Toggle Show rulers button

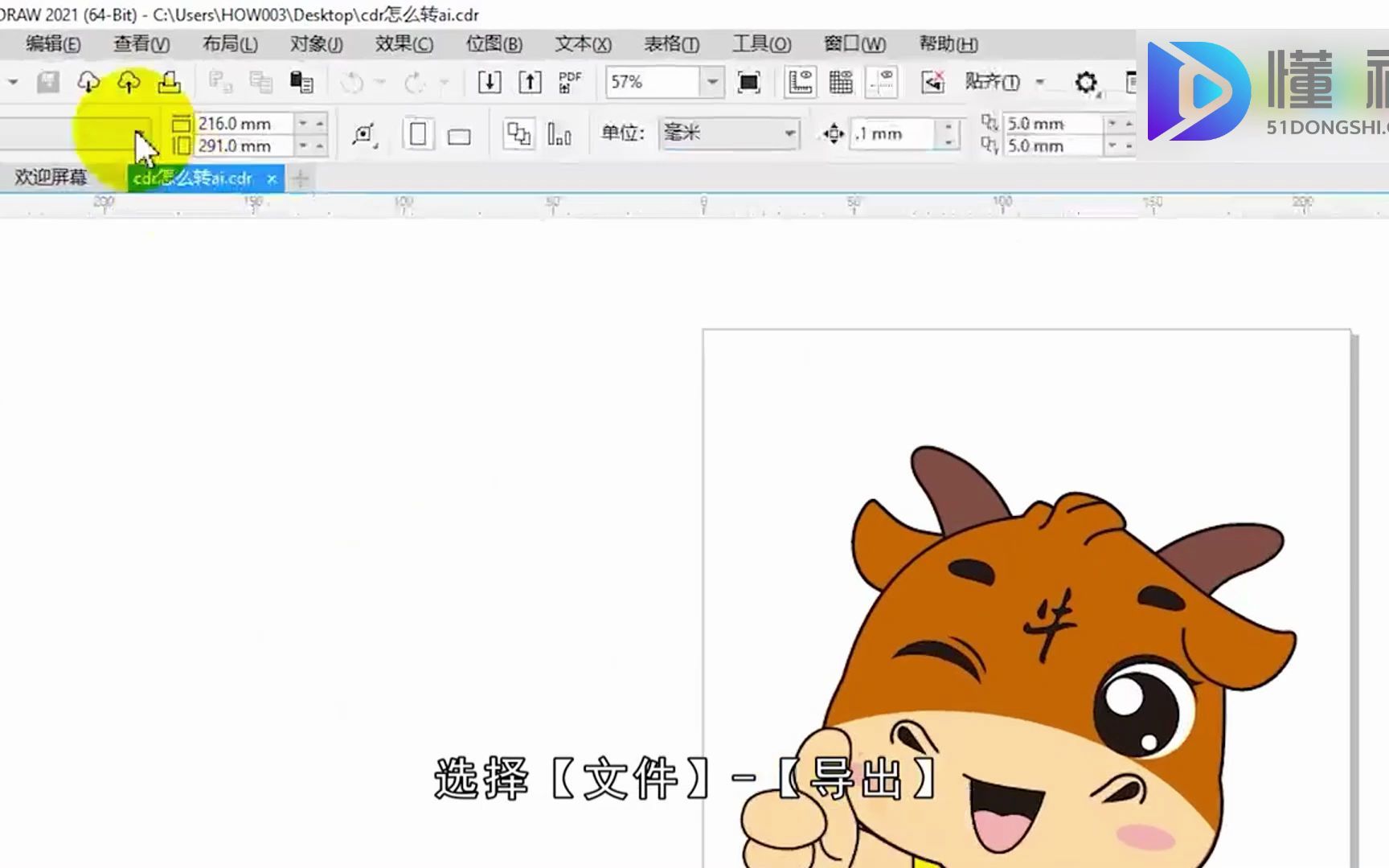pos(801,82)
